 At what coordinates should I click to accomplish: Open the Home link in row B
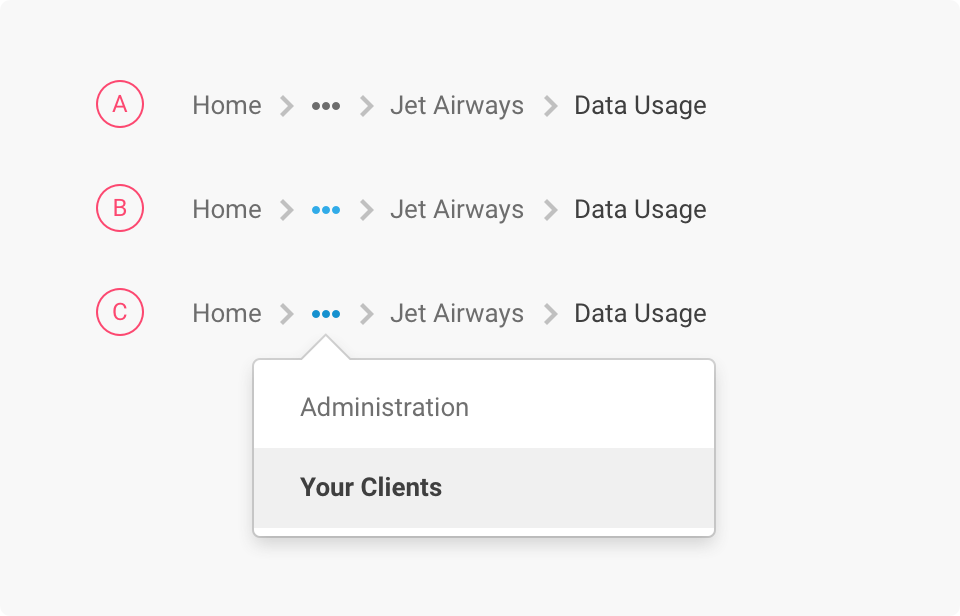pos(227,209)
